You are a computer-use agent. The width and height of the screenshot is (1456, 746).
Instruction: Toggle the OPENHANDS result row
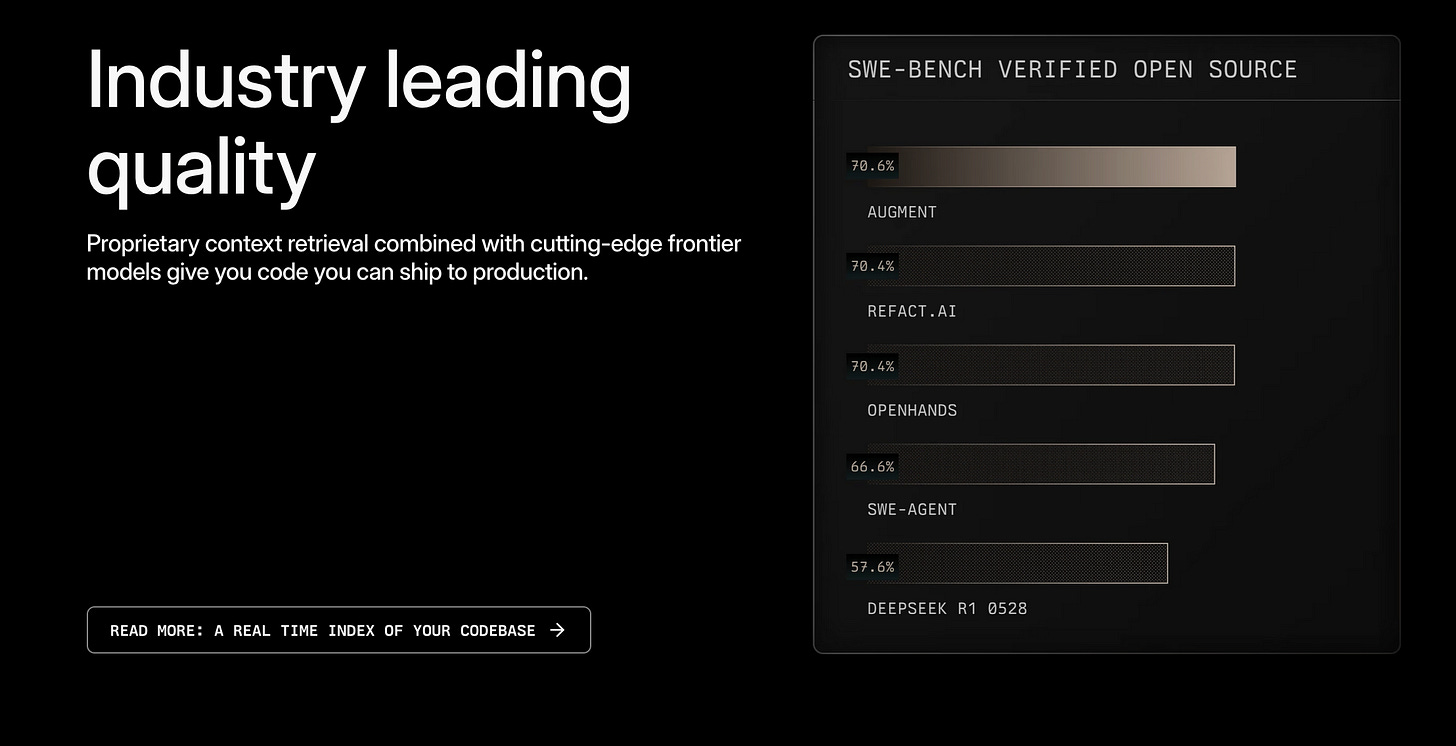[911, 410]
